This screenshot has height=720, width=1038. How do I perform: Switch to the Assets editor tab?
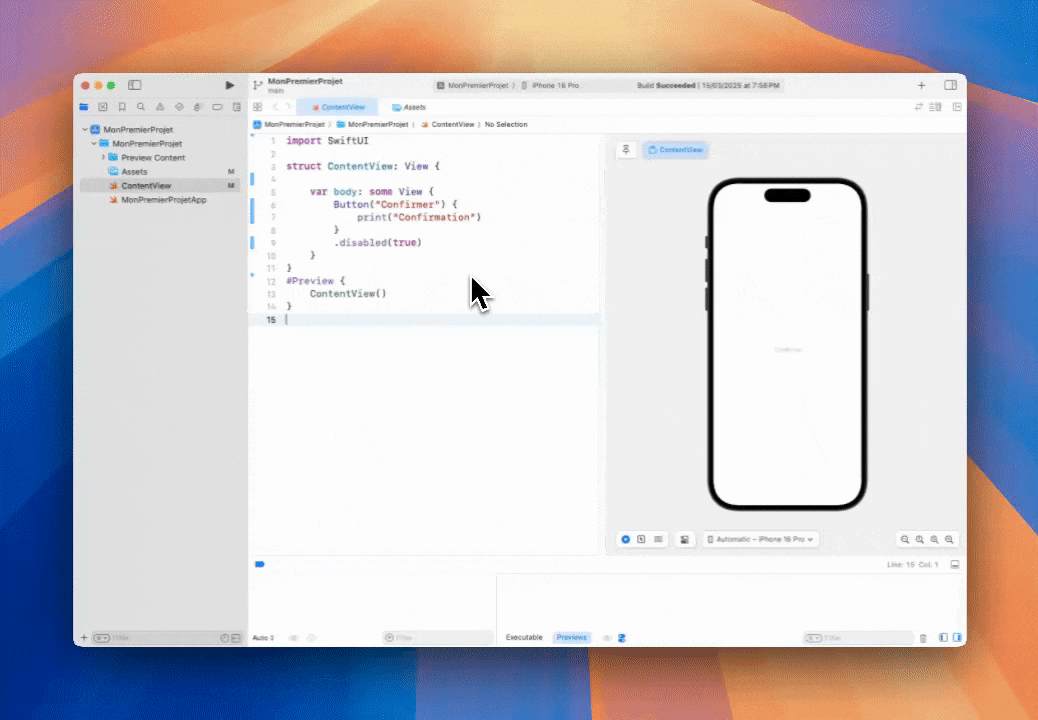click(408, 107)
